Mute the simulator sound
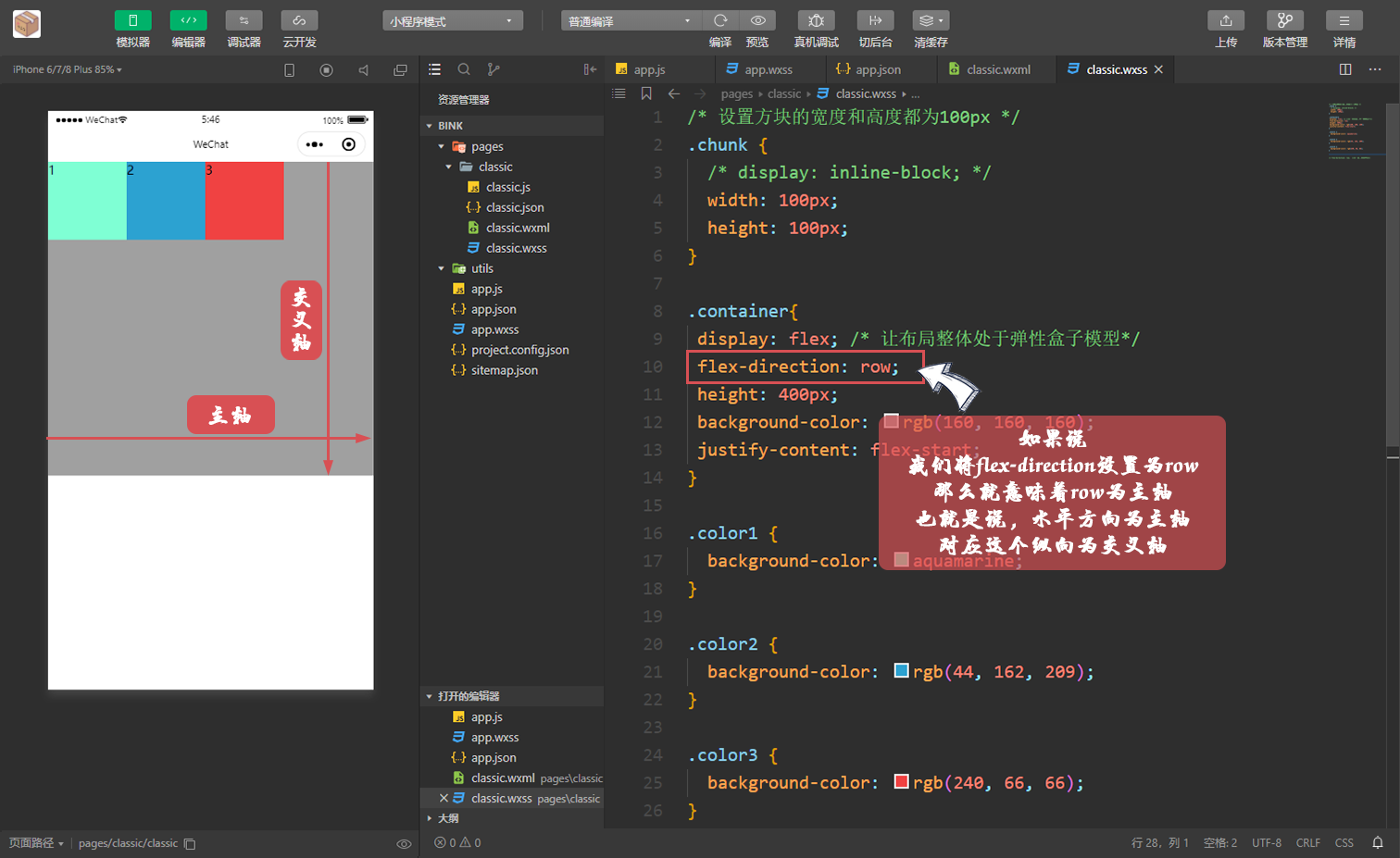Image resolution: width=1400 pixels, height=858 pixels. coord(362,68)
